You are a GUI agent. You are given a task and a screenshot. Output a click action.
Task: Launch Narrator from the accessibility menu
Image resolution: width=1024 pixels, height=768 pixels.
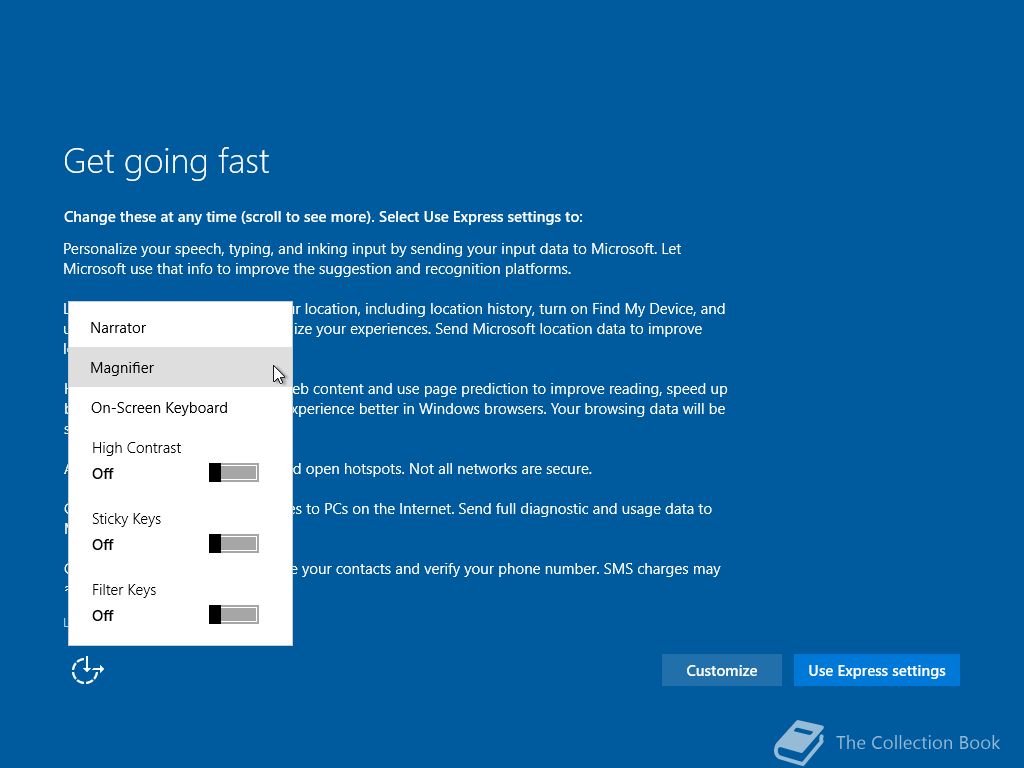coord(180,328)
